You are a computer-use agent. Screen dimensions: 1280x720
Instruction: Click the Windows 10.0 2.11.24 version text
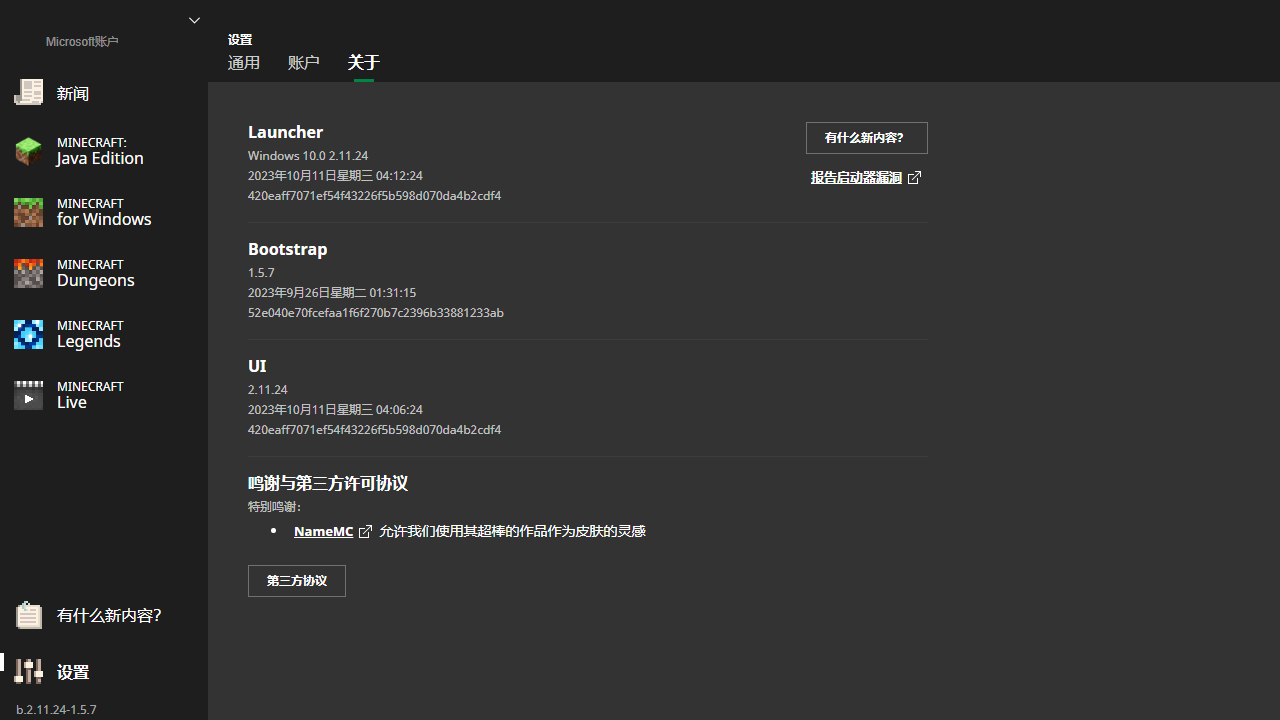[x=308, y=156]
